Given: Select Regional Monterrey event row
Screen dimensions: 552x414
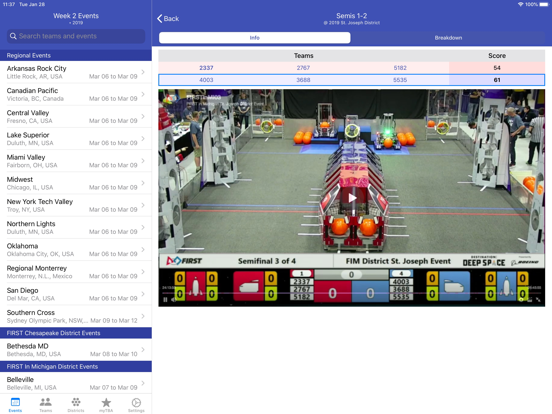Looking at the screenshot, I should (76, 272).
